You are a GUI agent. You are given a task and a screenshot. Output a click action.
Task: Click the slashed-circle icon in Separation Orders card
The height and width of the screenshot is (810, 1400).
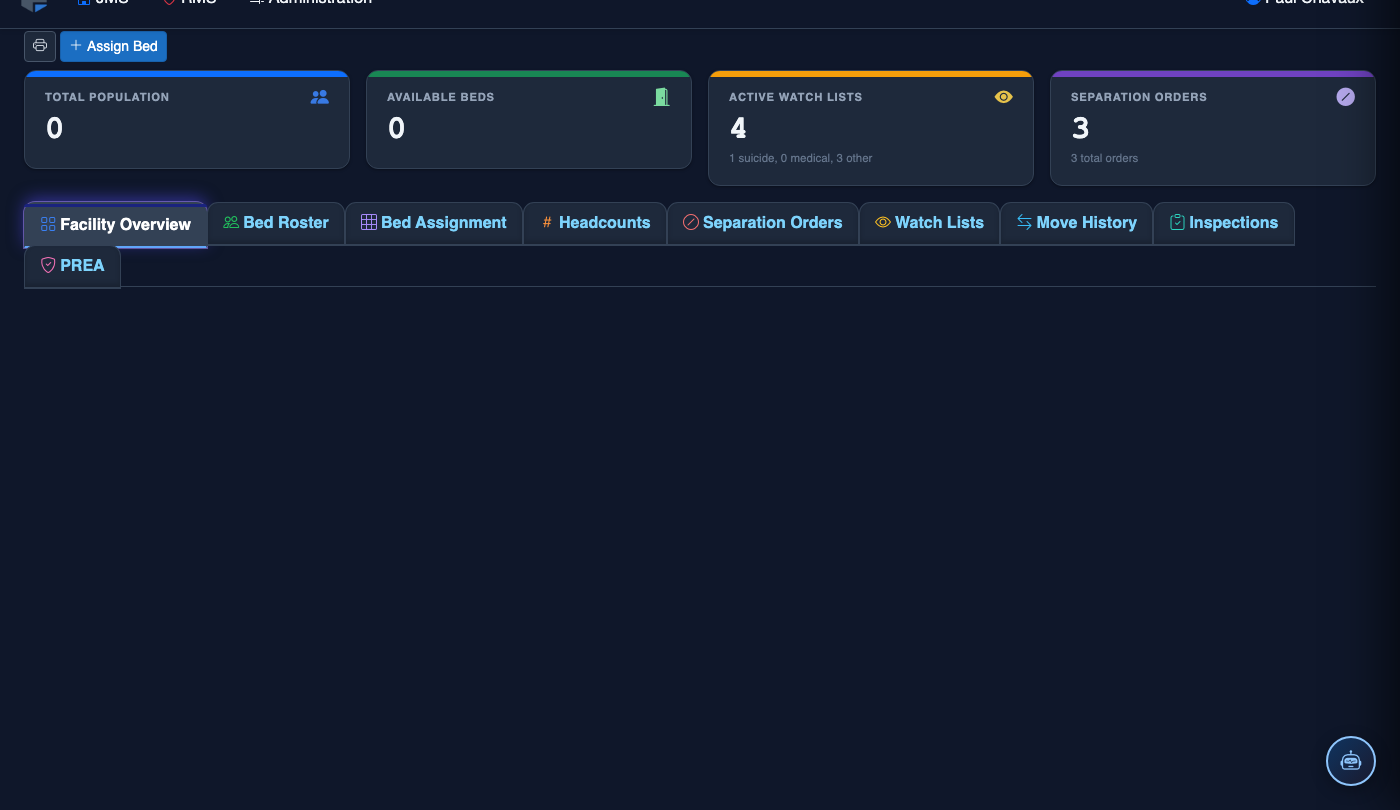point(1346,97)
